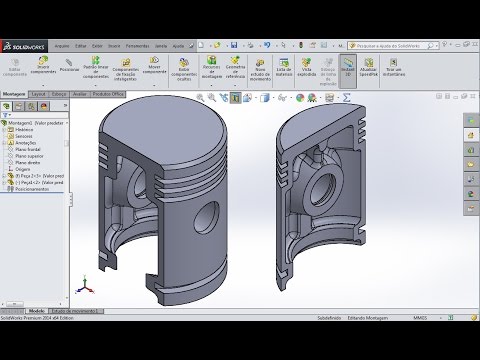Image resolution: width=480 pixels, height=360 pixels.
Task: Open Componentes de fixação inteligentes
Action: (126, 69)
